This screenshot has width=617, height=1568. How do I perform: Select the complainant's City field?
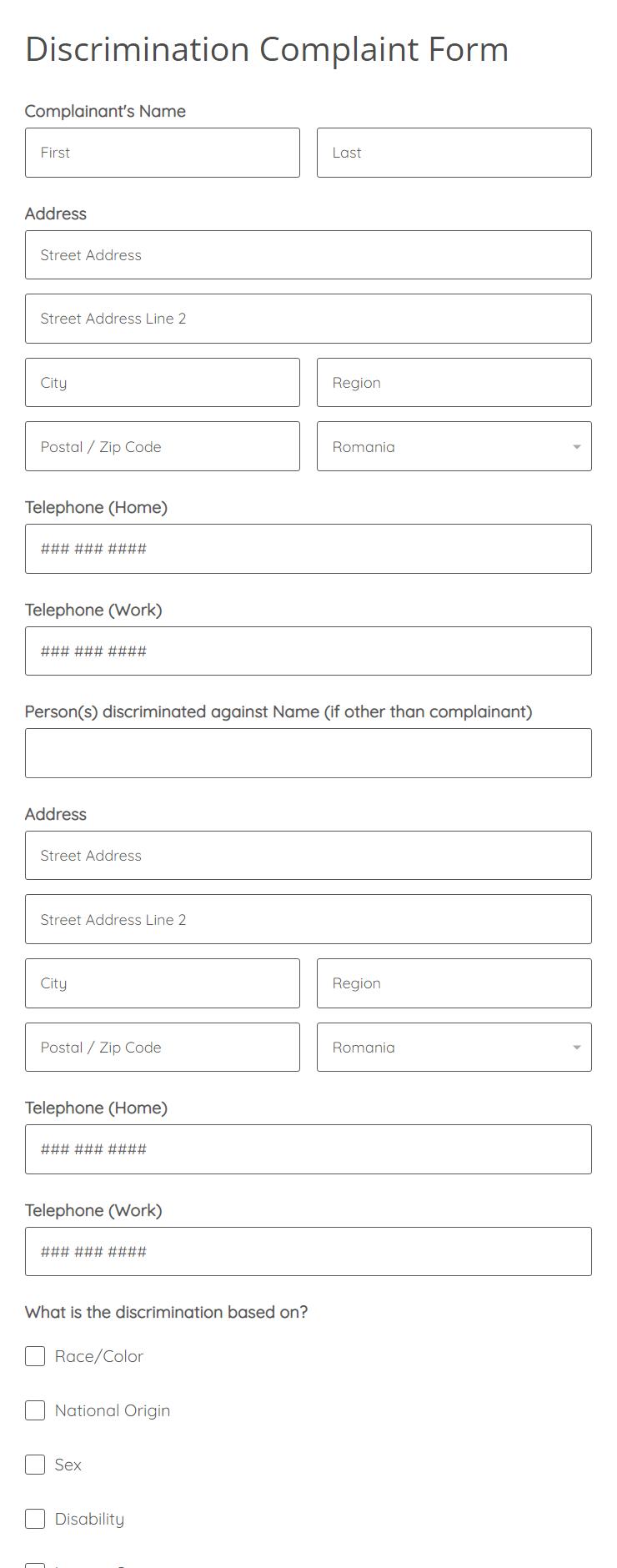(x=163, y=383)
